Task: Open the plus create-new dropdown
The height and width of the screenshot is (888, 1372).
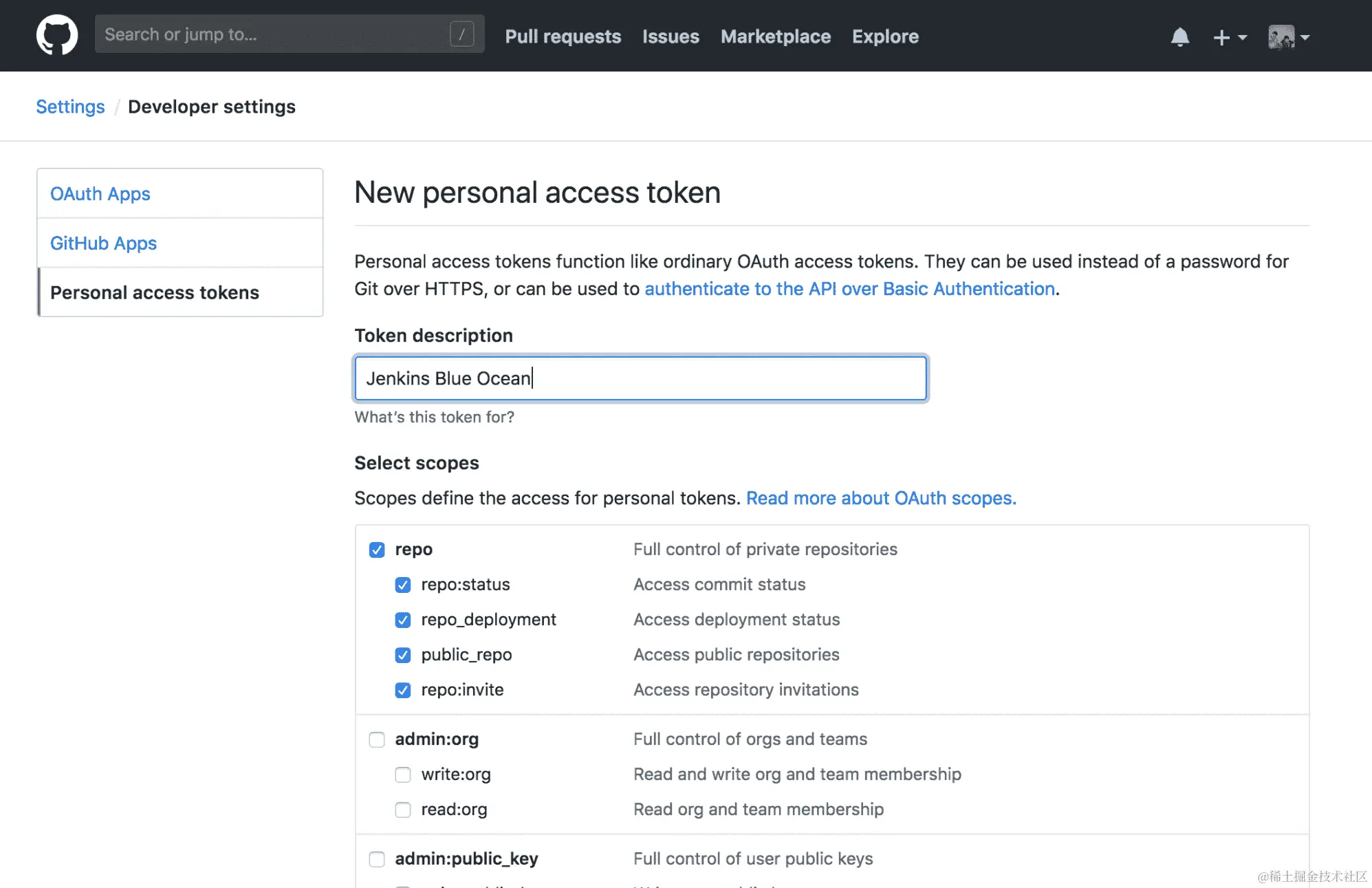Action: 1229,37
